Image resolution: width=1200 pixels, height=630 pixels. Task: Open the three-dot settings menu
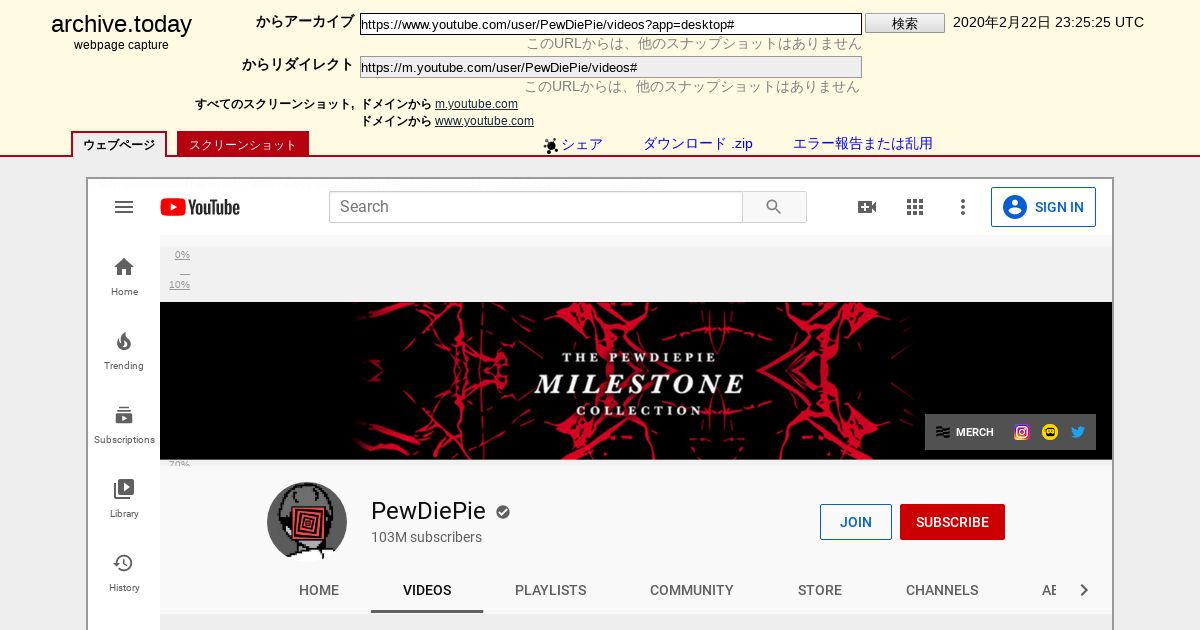point(963,207)
